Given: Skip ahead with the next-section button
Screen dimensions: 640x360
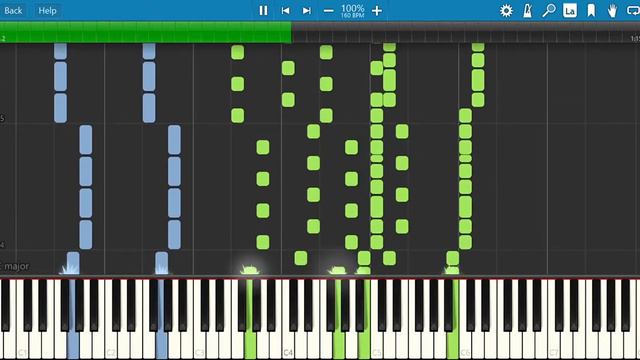Looking at the screenshot, I should coord(307,11).
